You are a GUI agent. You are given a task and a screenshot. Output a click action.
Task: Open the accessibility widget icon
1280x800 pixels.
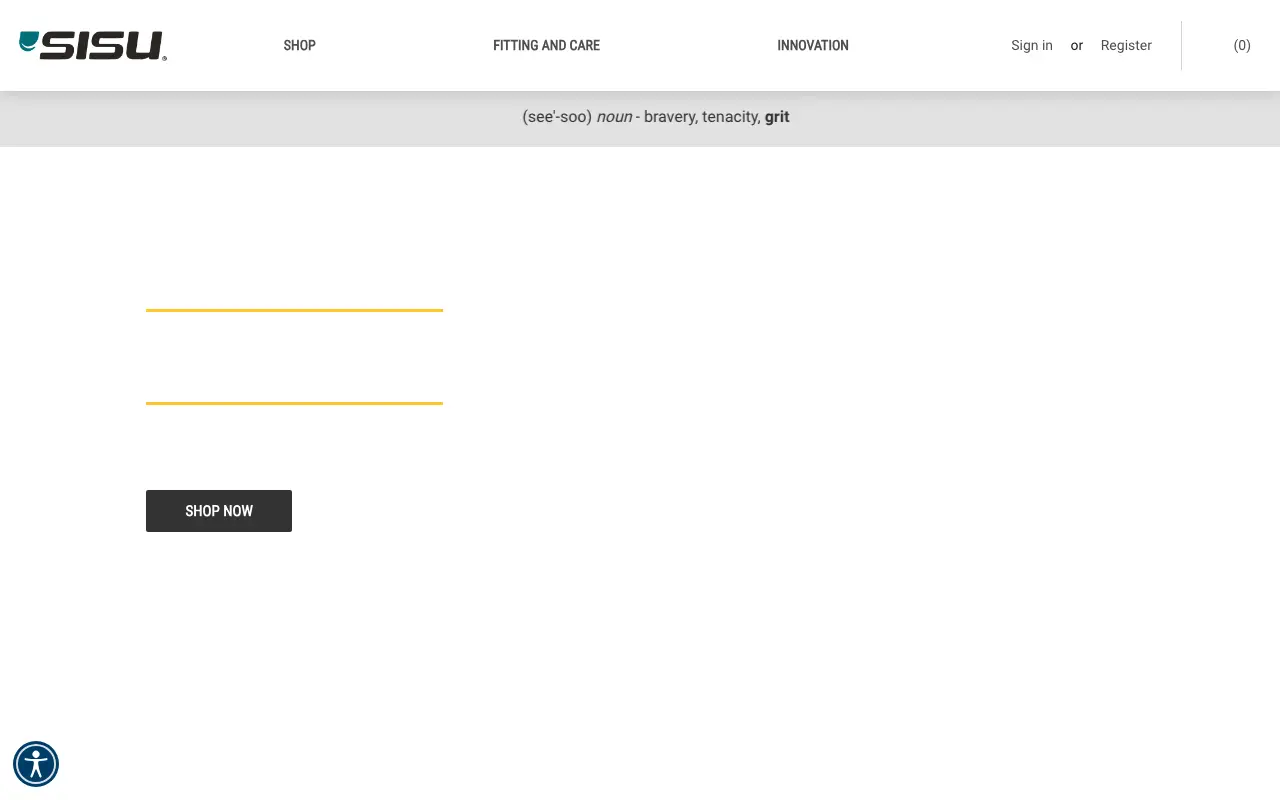(x=36, y=764)
